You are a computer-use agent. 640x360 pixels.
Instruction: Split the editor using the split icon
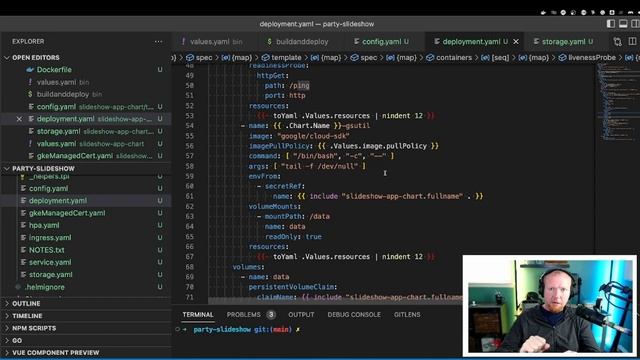click(632, 42)
